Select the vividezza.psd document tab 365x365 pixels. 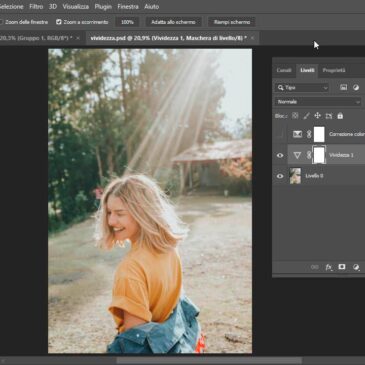click(169, 38)
